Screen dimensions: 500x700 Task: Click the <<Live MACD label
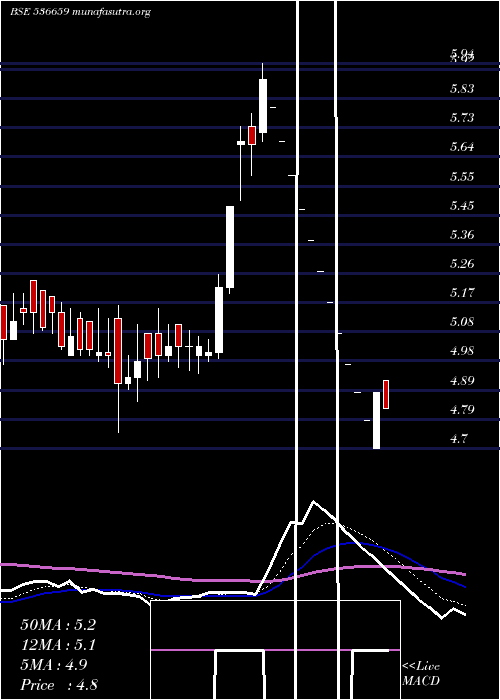421,674
